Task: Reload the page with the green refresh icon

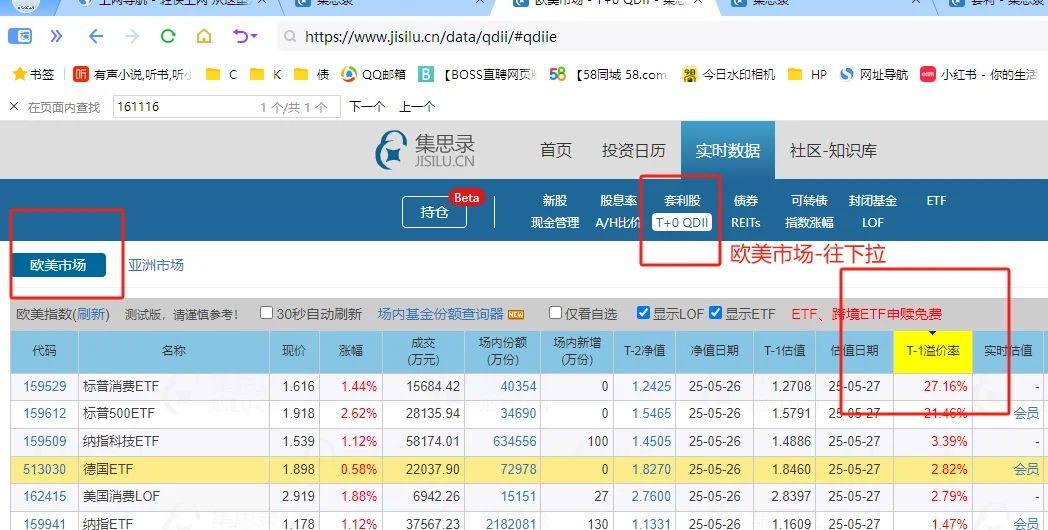Action: tap(168, 36)
